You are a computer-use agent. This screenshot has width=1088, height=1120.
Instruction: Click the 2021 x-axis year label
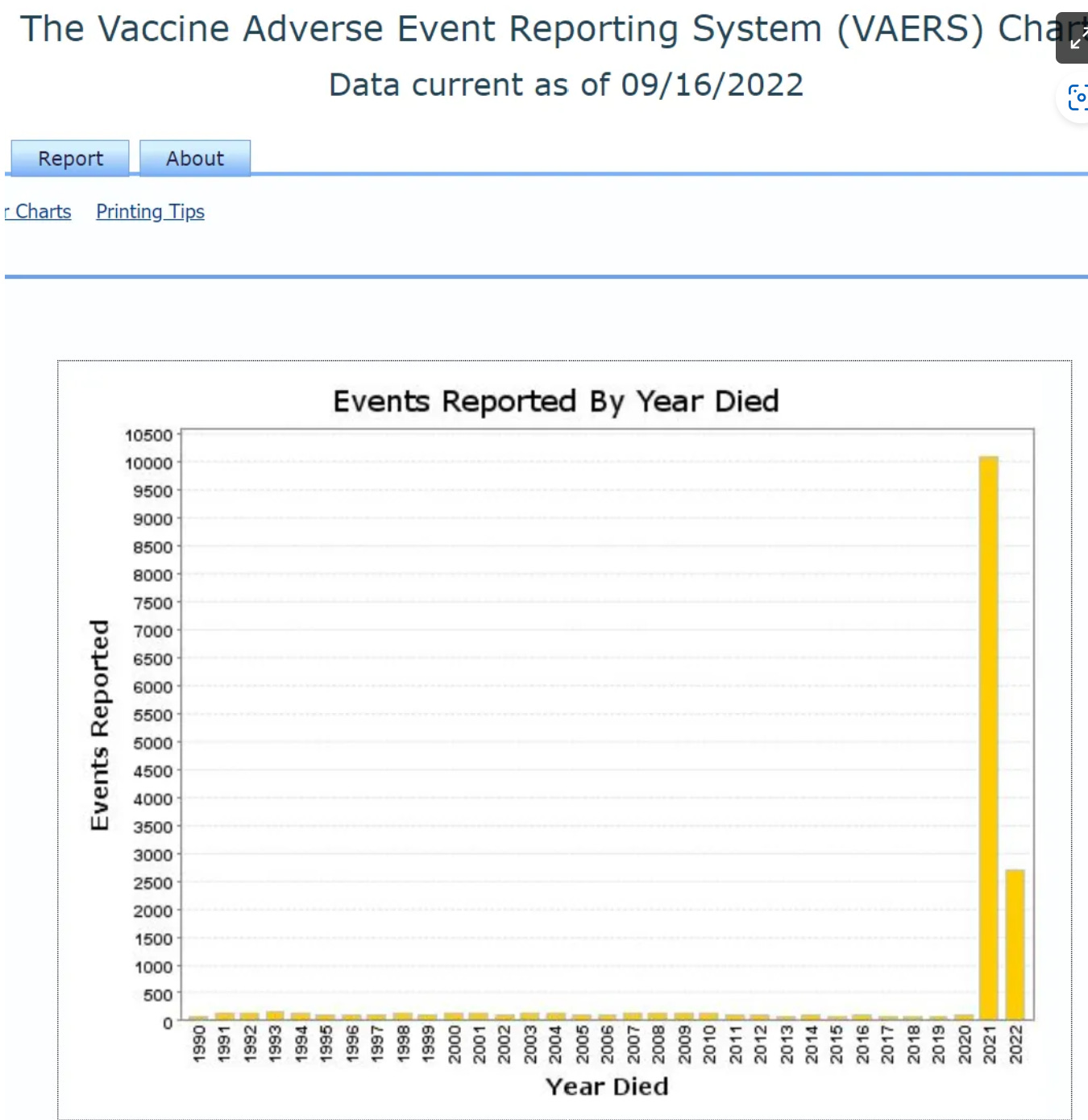(x=990, y=1043)
